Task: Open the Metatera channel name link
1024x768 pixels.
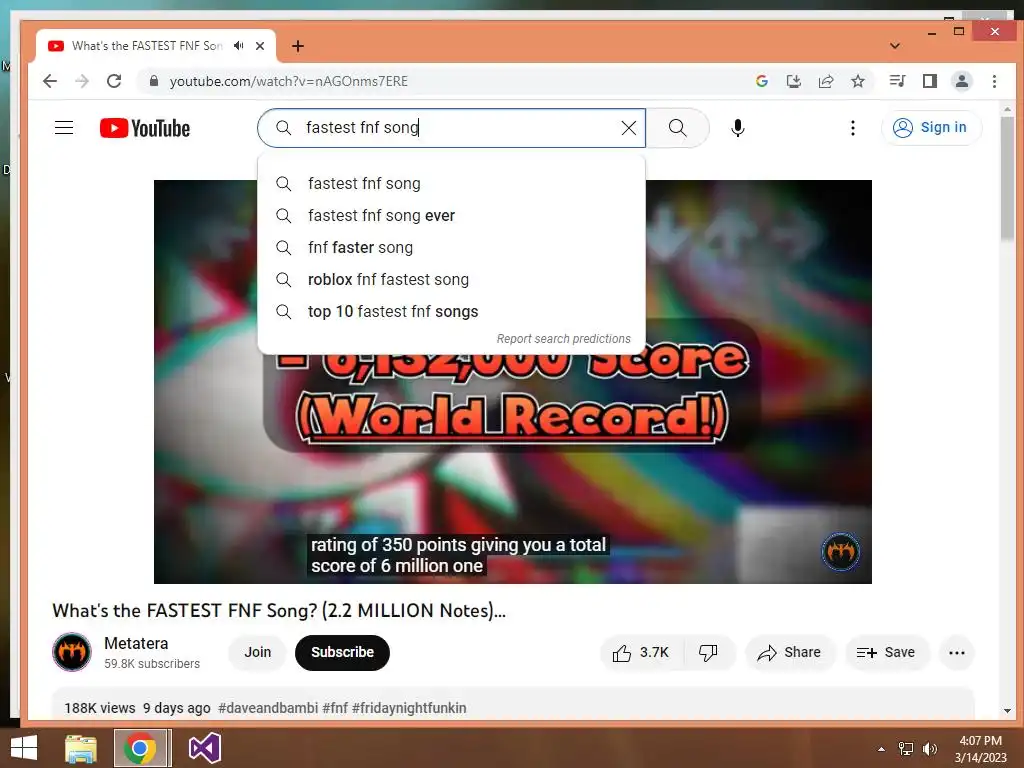Action: (x=136, y=643)
